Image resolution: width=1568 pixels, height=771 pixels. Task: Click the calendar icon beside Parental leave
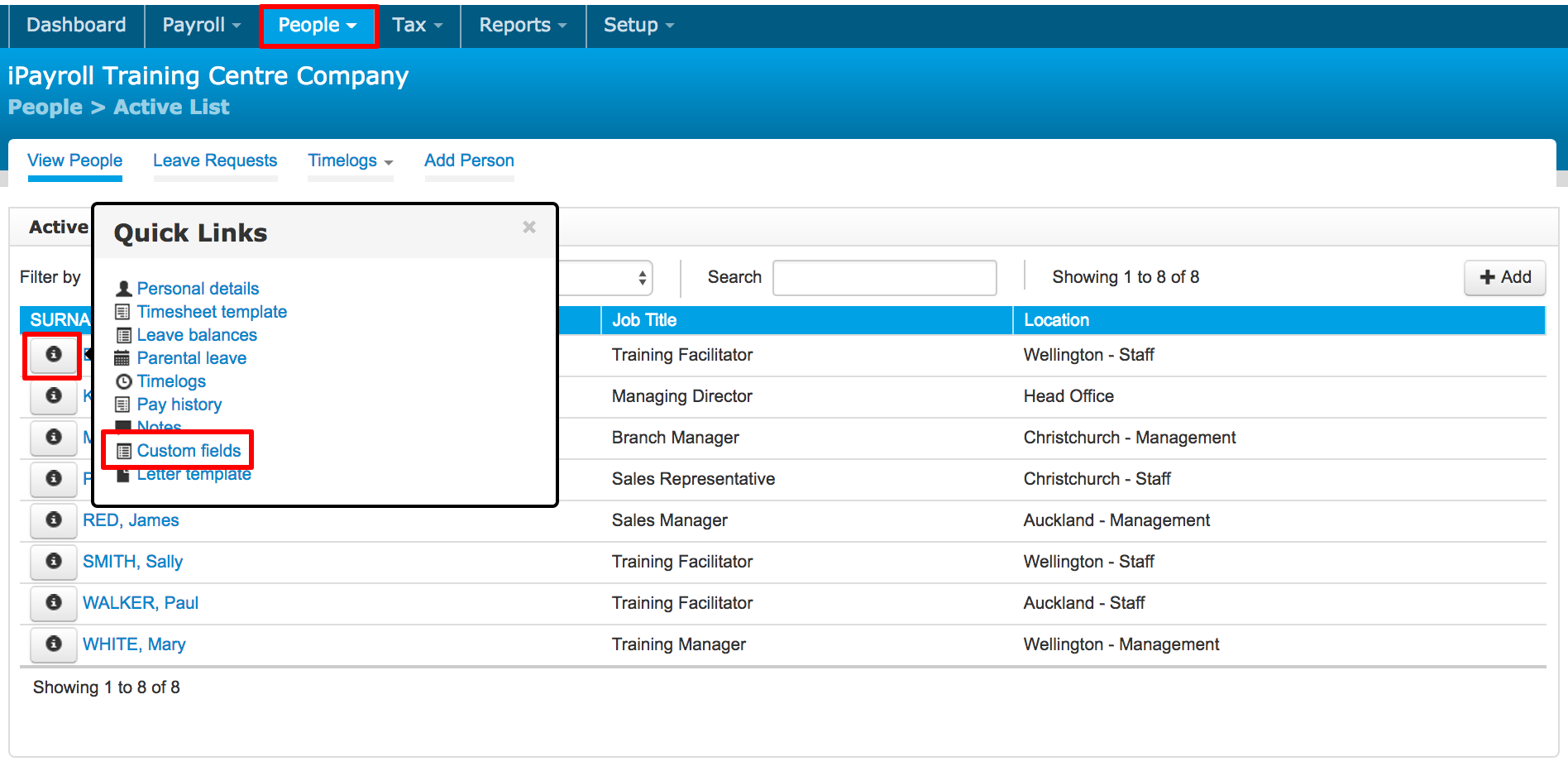(x=122, y=358)
